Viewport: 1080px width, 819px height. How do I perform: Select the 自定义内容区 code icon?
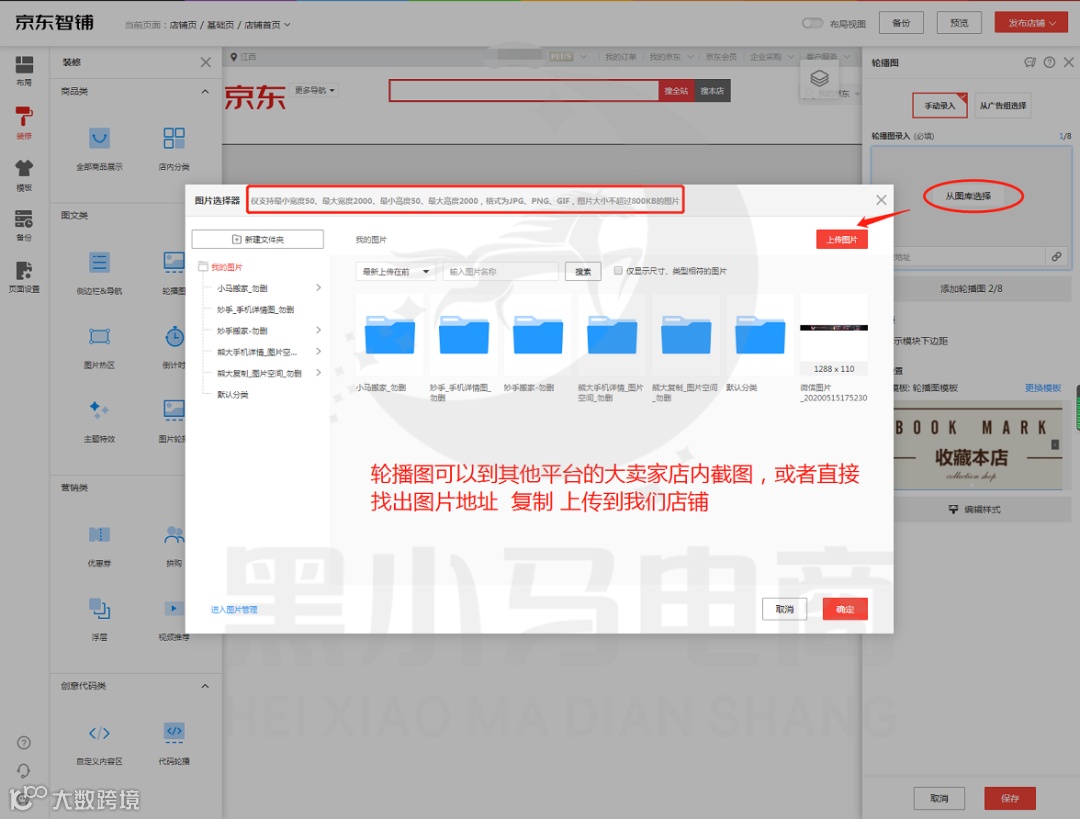click(99, 733)
